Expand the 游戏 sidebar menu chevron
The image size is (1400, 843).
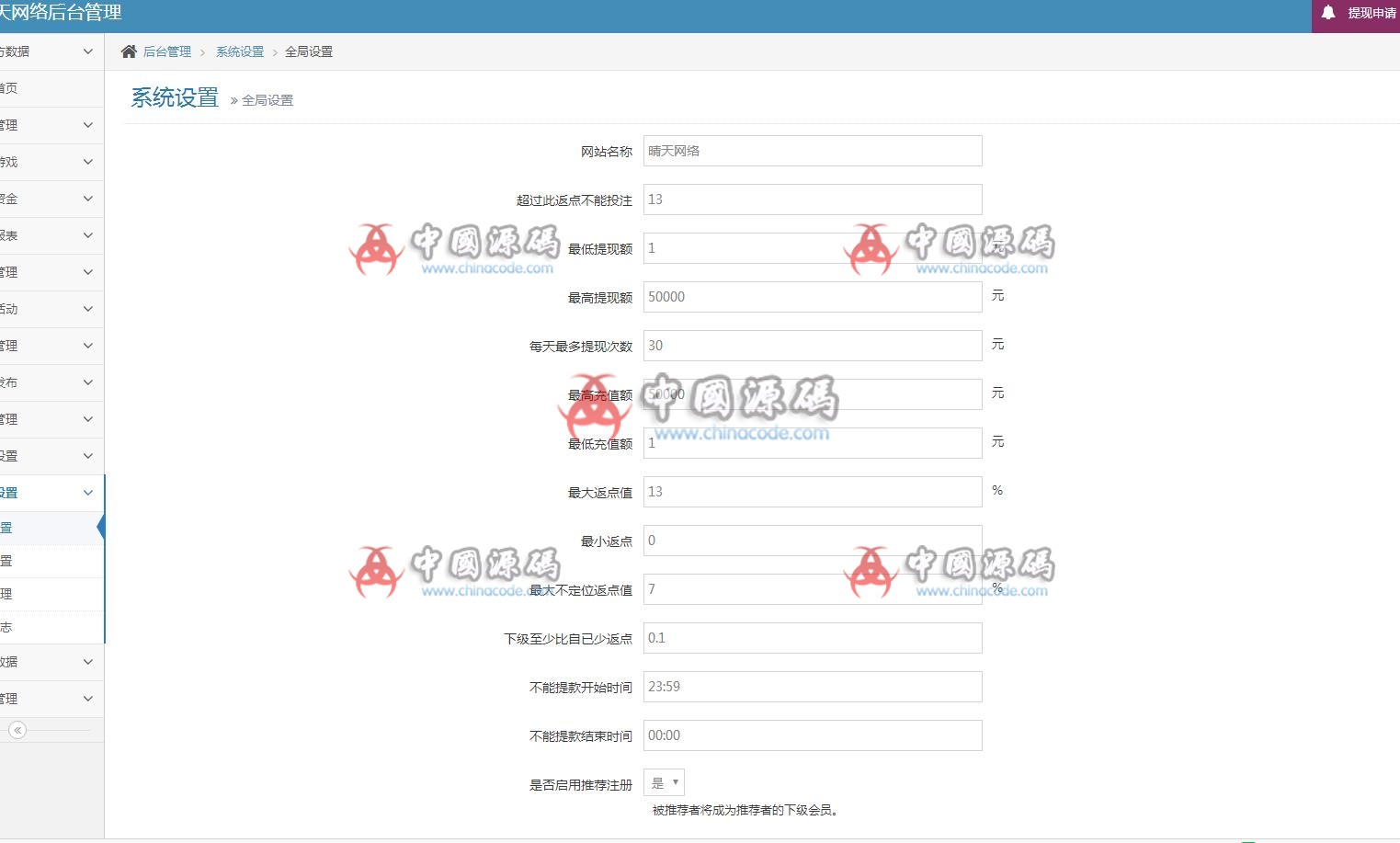(88, 162)
